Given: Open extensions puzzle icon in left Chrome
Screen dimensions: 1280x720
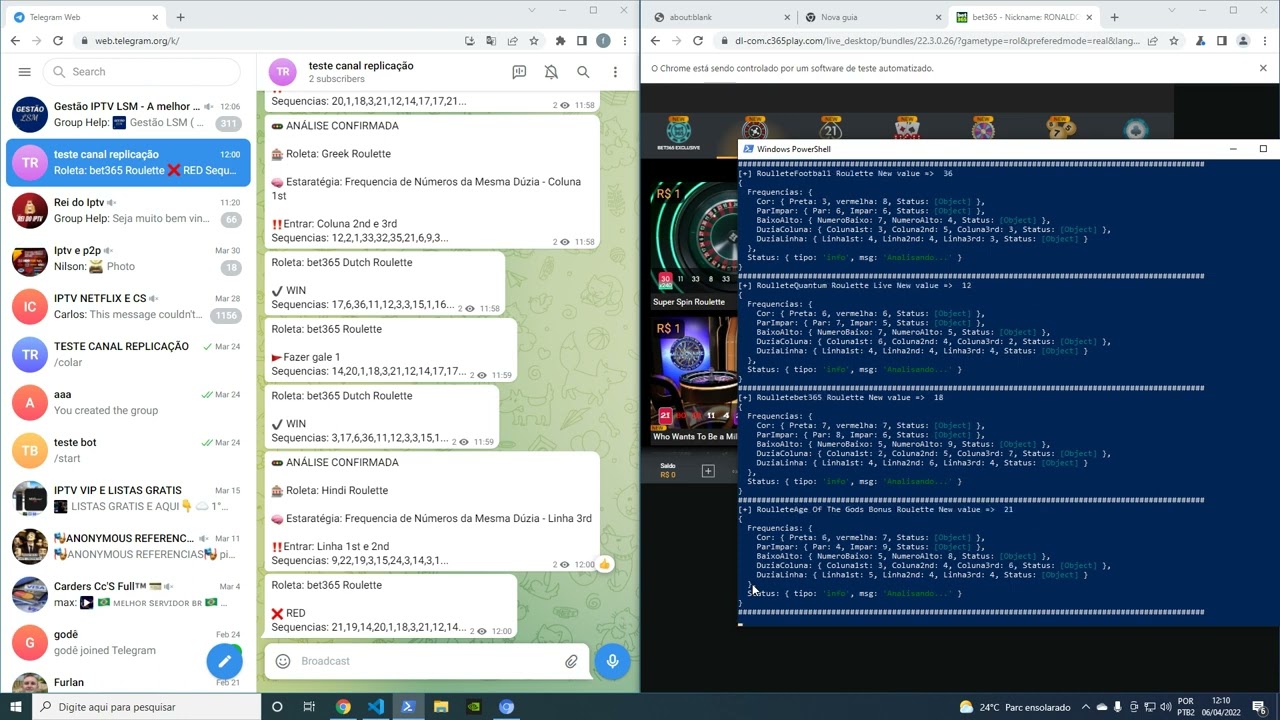Looking at the screenshot, I should (560, 41).
